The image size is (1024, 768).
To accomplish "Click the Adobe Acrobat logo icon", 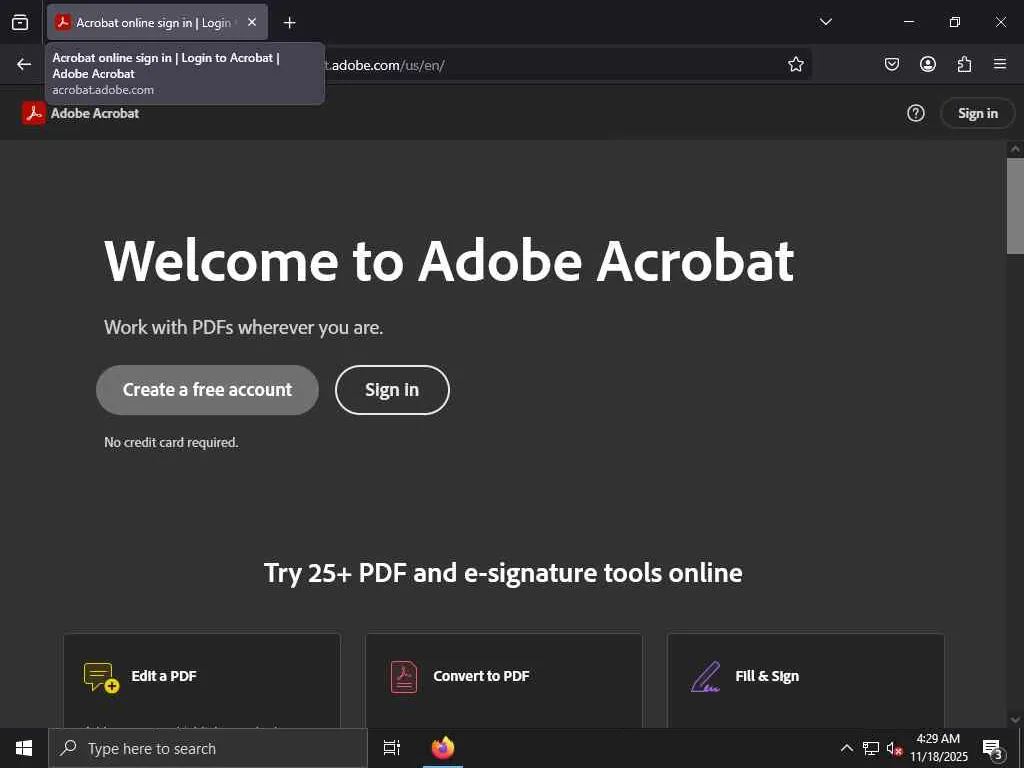I will point(33,113).
